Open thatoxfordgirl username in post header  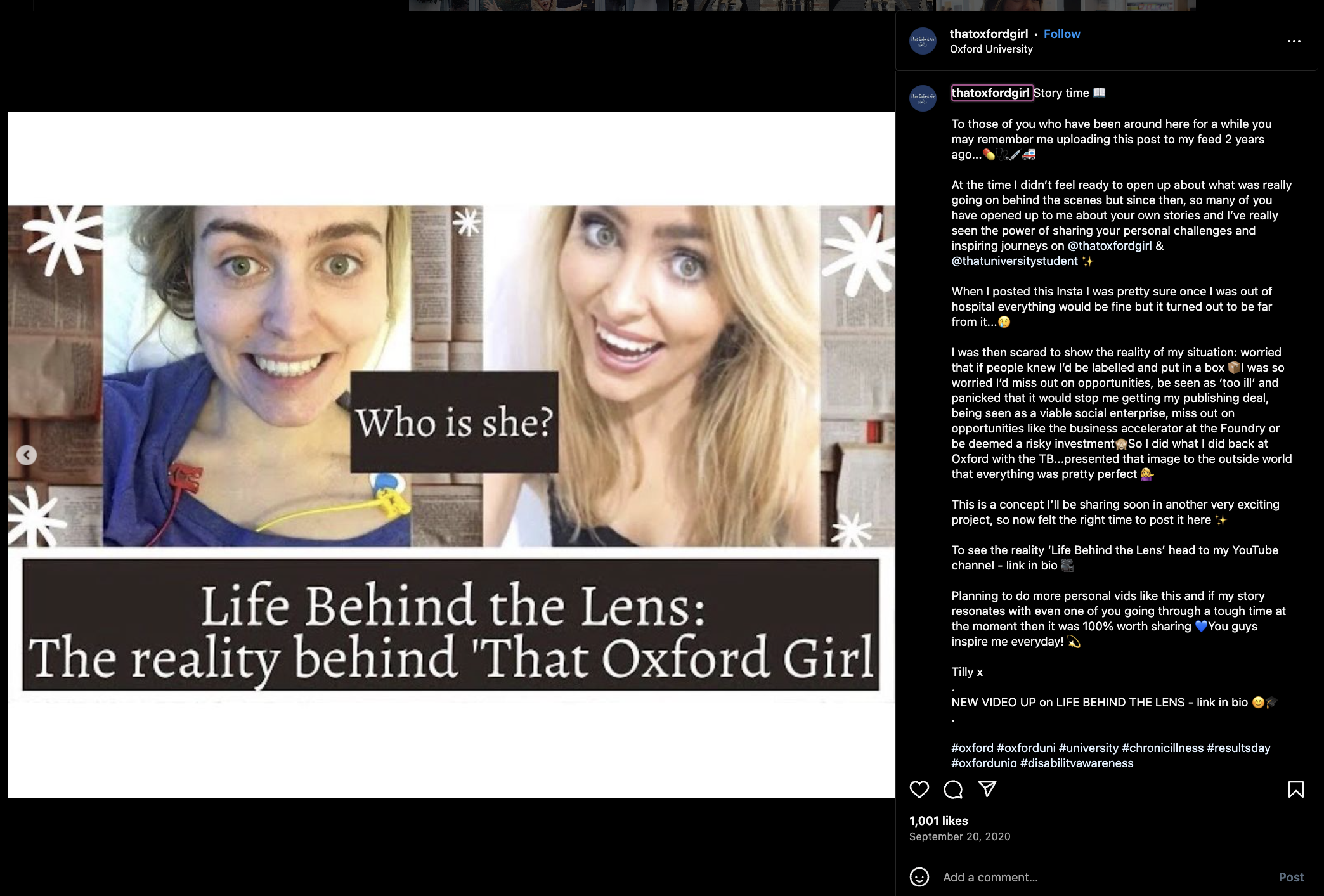pyautogui.click(x=989, y=34)
